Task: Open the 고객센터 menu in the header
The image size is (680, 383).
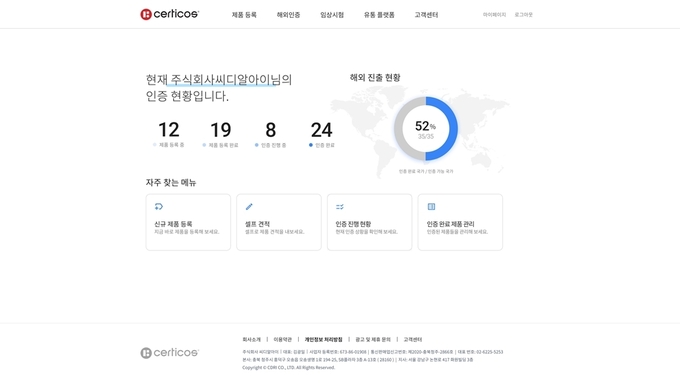Action: [x=426, y=15]
